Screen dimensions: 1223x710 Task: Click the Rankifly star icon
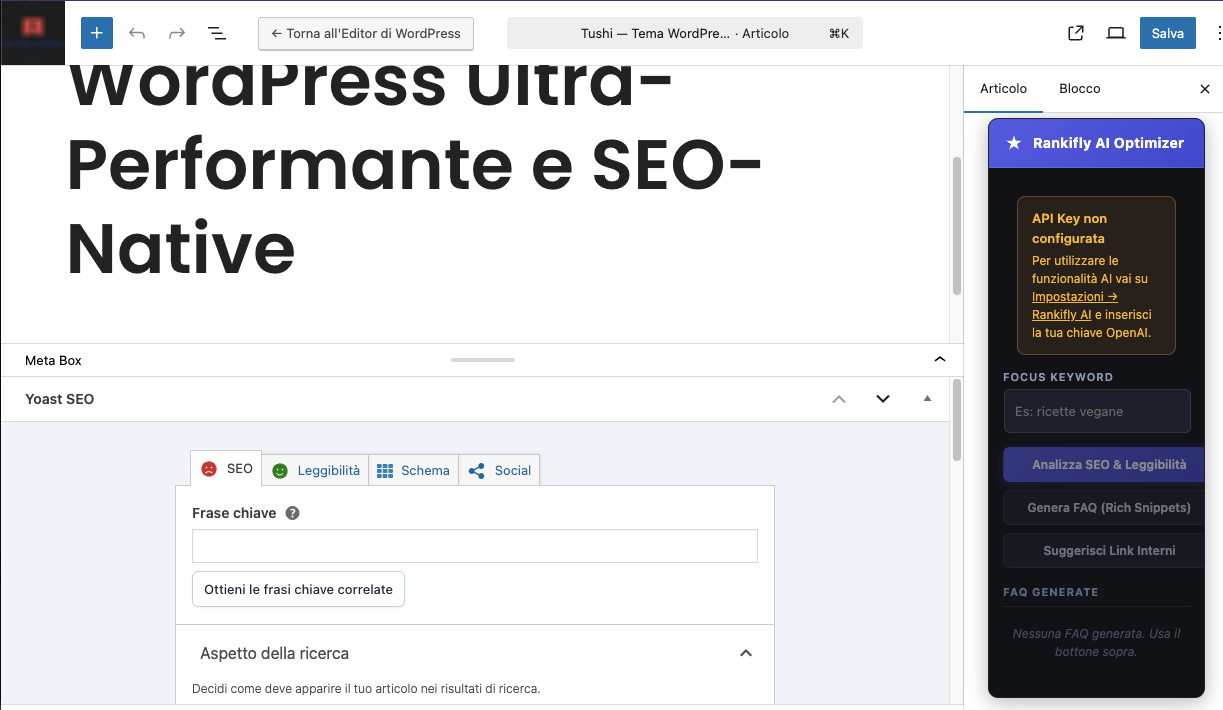point(1013,143)
